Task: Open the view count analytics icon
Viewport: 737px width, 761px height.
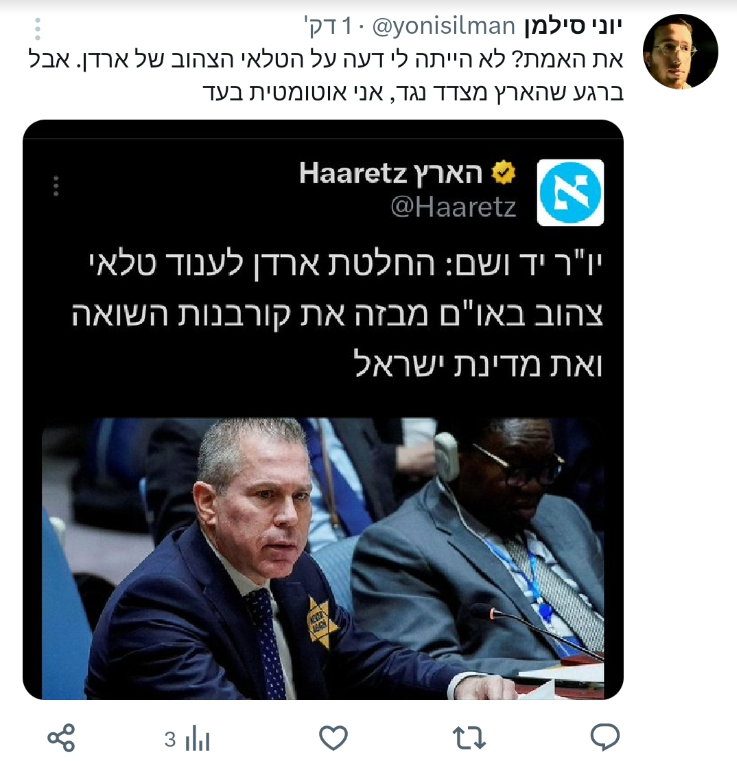Action: point(197,739)
